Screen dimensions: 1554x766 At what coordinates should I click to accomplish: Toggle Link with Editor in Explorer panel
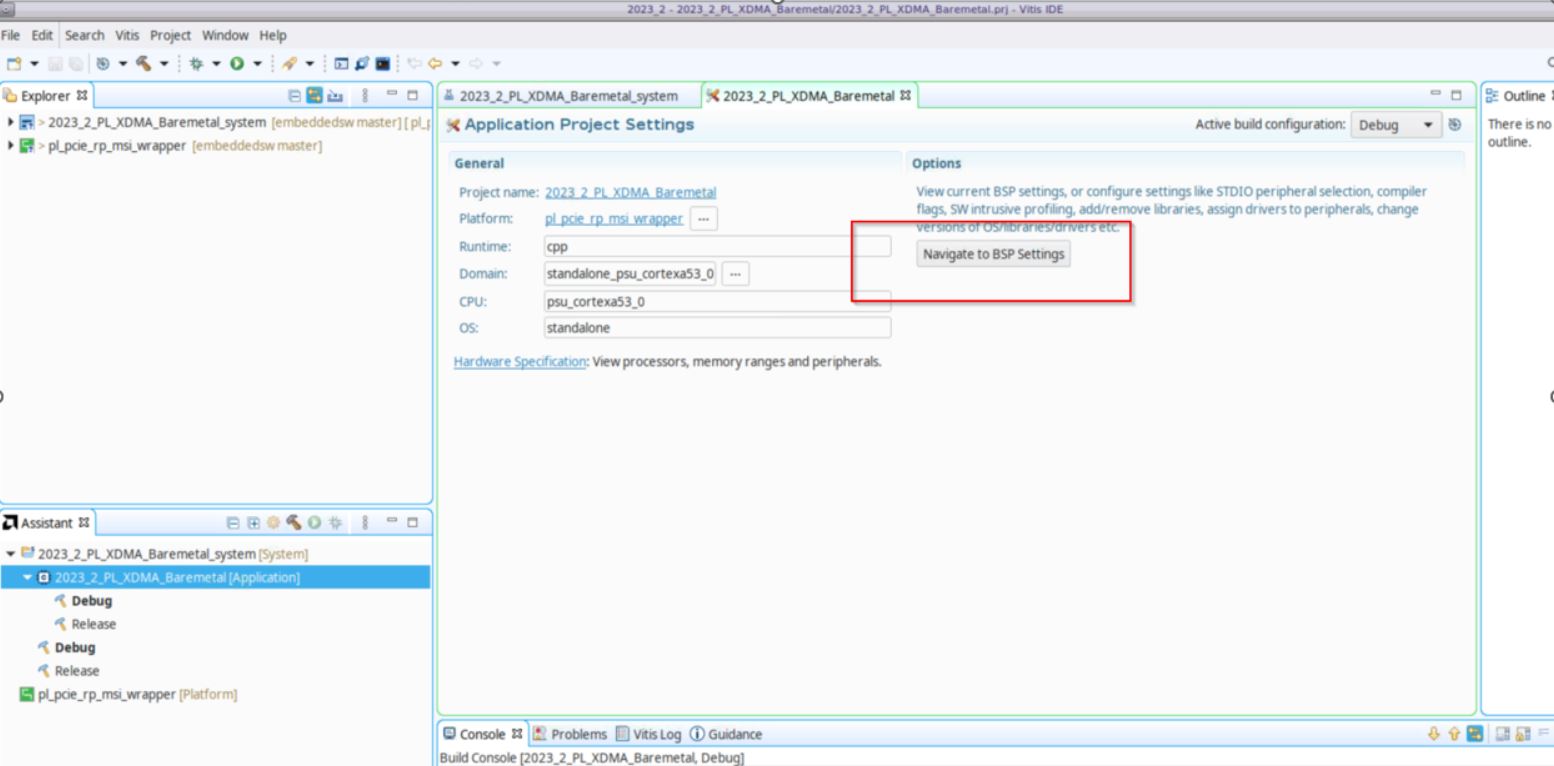coord(314,97)
